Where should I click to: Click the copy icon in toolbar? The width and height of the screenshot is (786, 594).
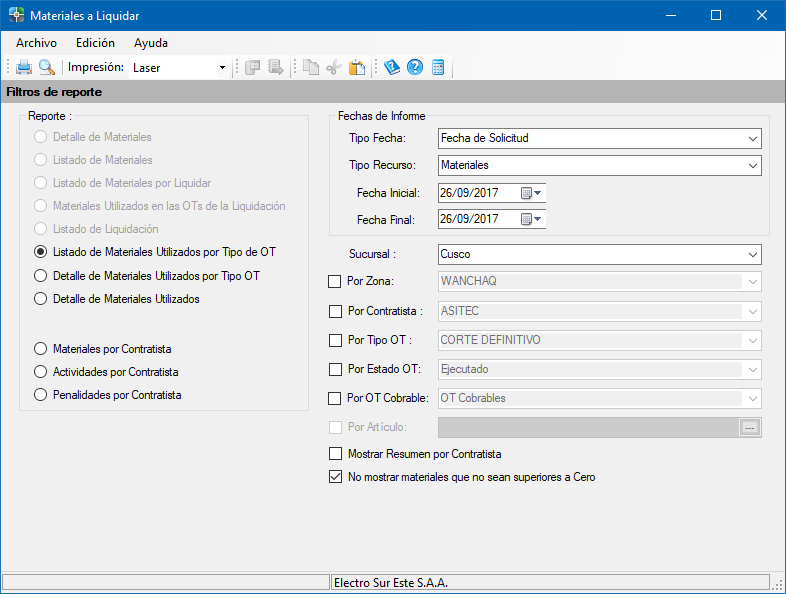(x=311, y=68)
